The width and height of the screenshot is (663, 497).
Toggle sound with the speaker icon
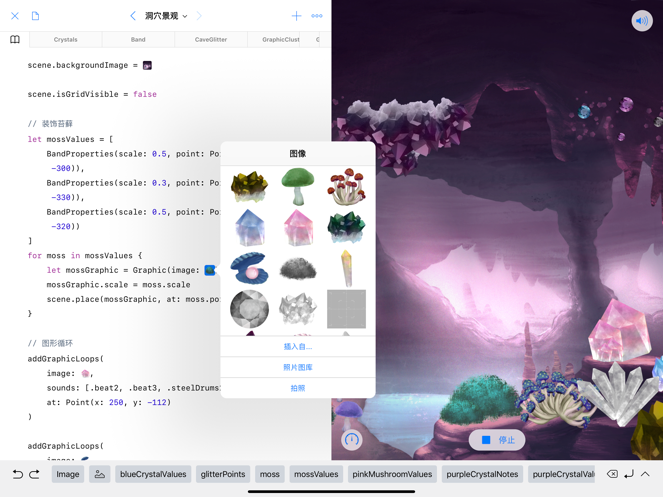(641, 21)
